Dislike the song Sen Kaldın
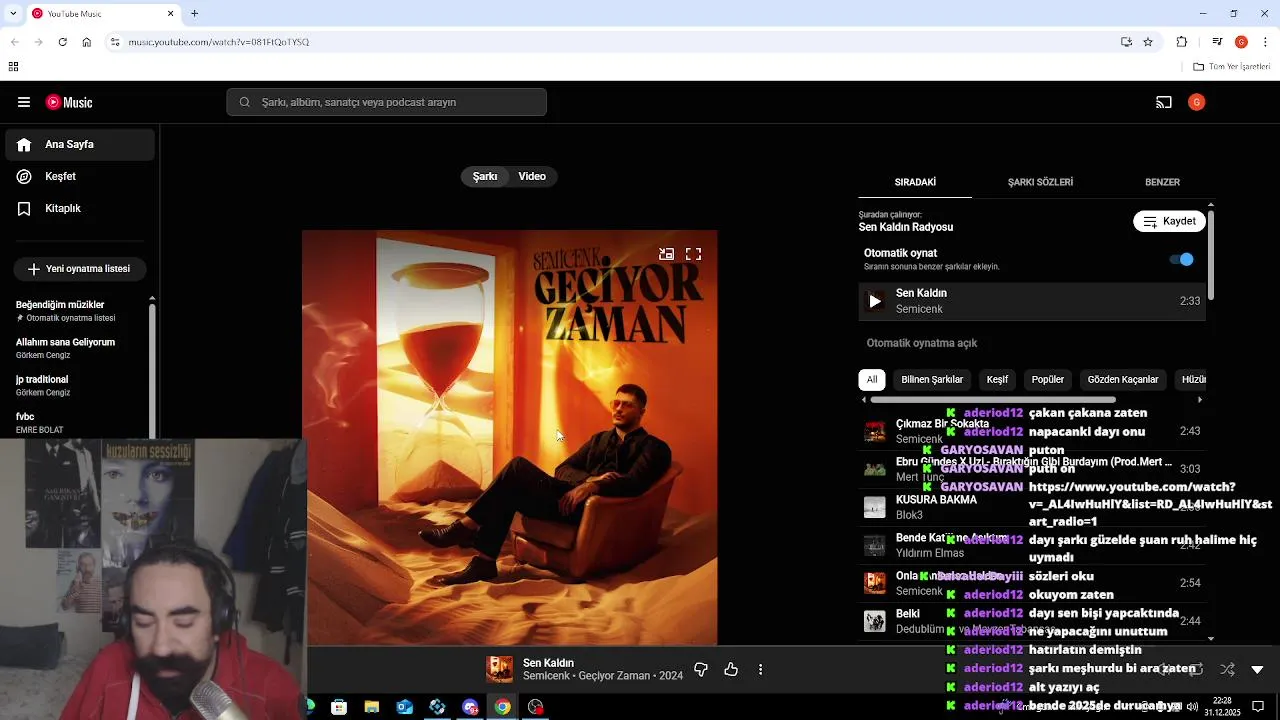 (x=701, y=670)
